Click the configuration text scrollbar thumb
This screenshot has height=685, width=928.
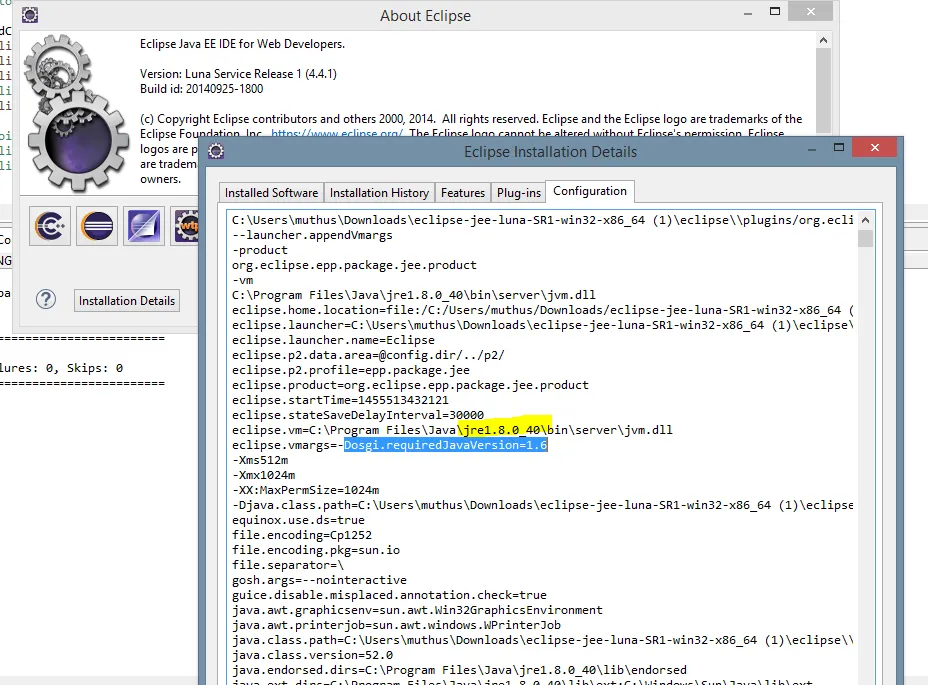coord(865,239)
